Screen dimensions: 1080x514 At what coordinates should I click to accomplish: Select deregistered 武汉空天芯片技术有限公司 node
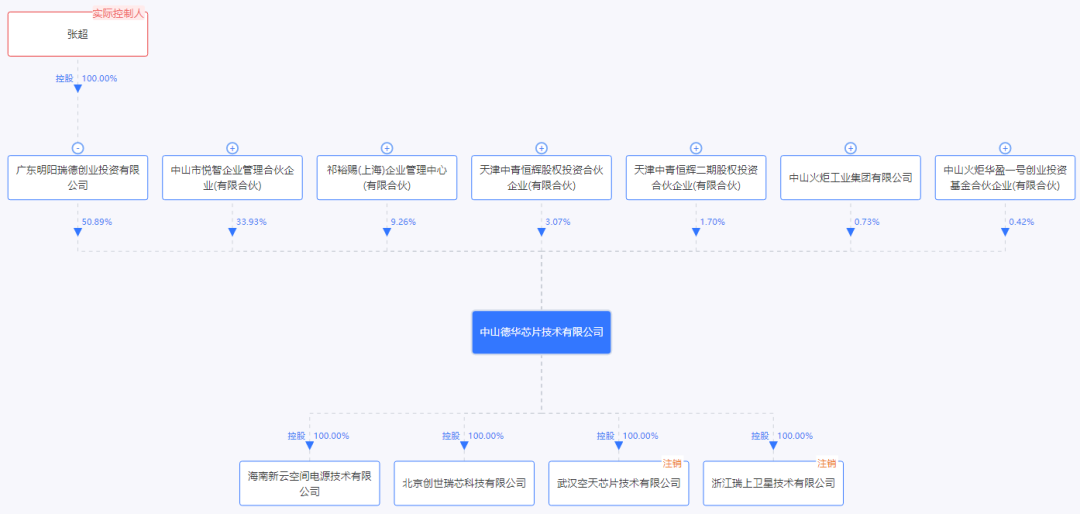pyautogui.click(x=618, y=483)
